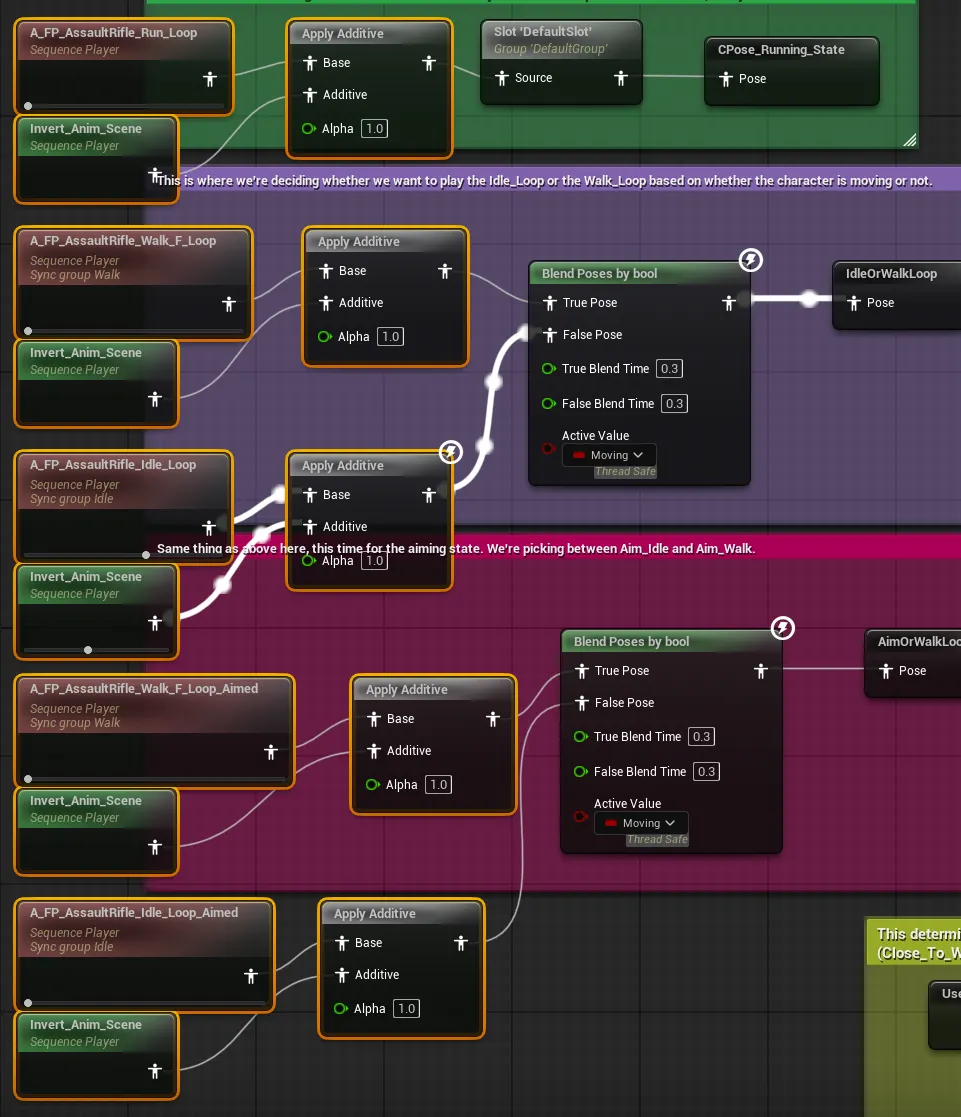Open Moving dropdown on magenta Blend Poses node
Screen dimensions: 961x1117
click(x=641, y=823)
